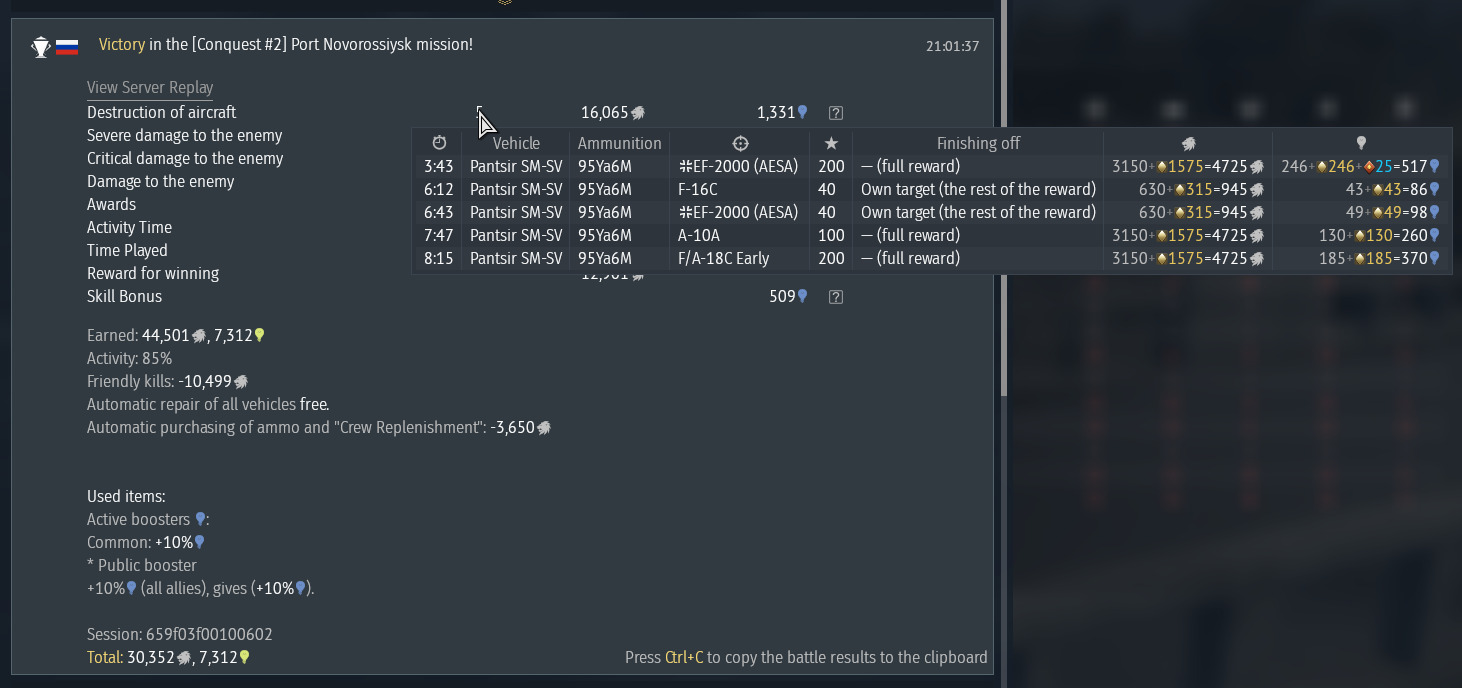The width and height of the screenshot is (1462, 688).
Task: Open help icon beside Skill Bonus
Action: (x=836, y=297)
